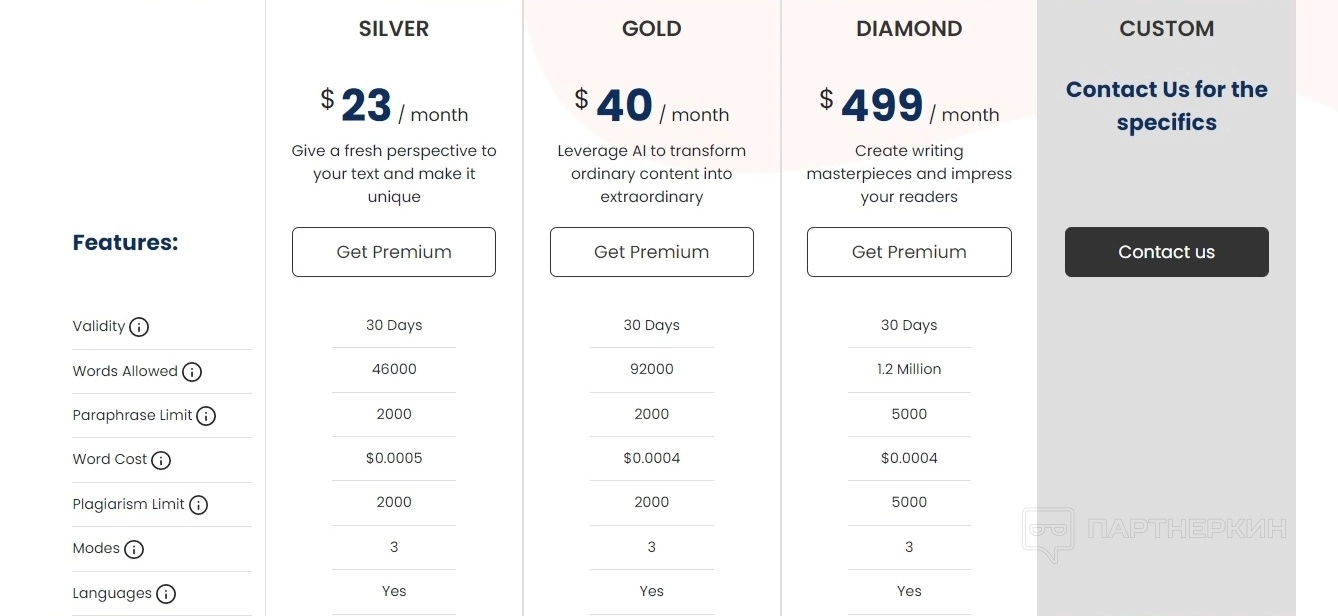
Task: Get Premium for the Gold plan
Action: coord(652,252)
